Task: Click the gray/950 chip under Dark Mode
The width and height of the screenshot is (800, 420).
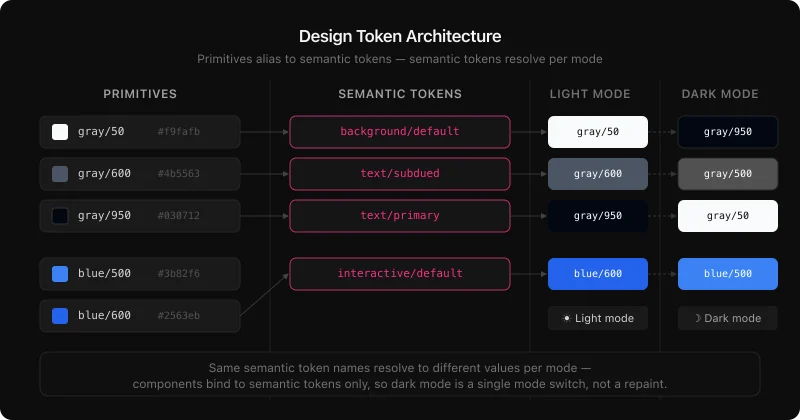Action: pos(728,132)
